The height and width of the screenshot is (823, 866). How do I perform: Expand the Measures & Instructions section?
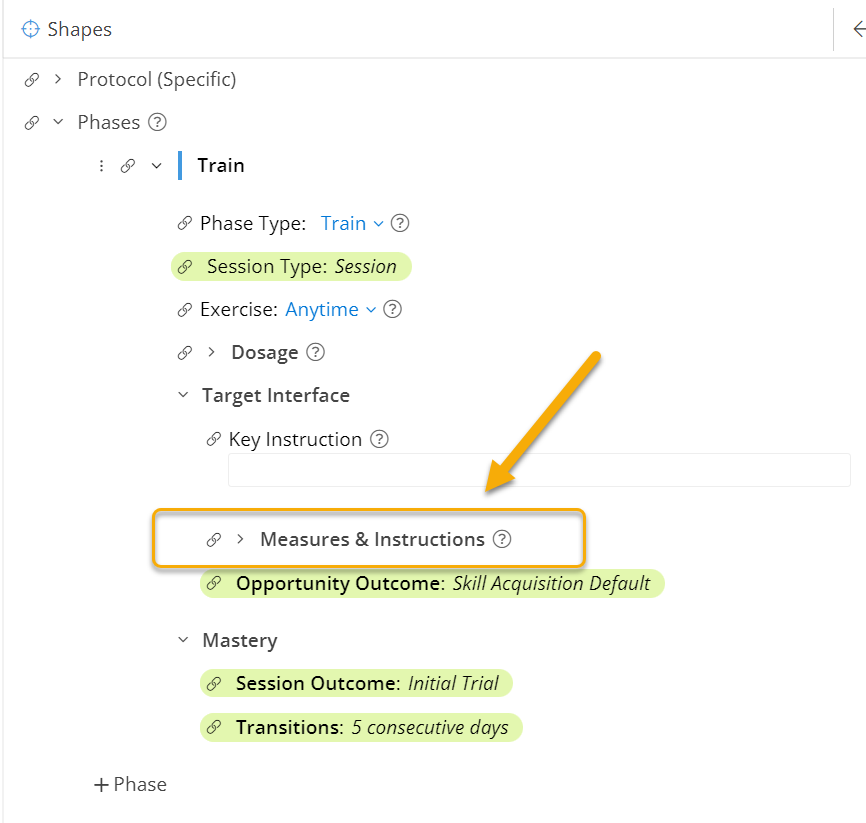(240, 540)
